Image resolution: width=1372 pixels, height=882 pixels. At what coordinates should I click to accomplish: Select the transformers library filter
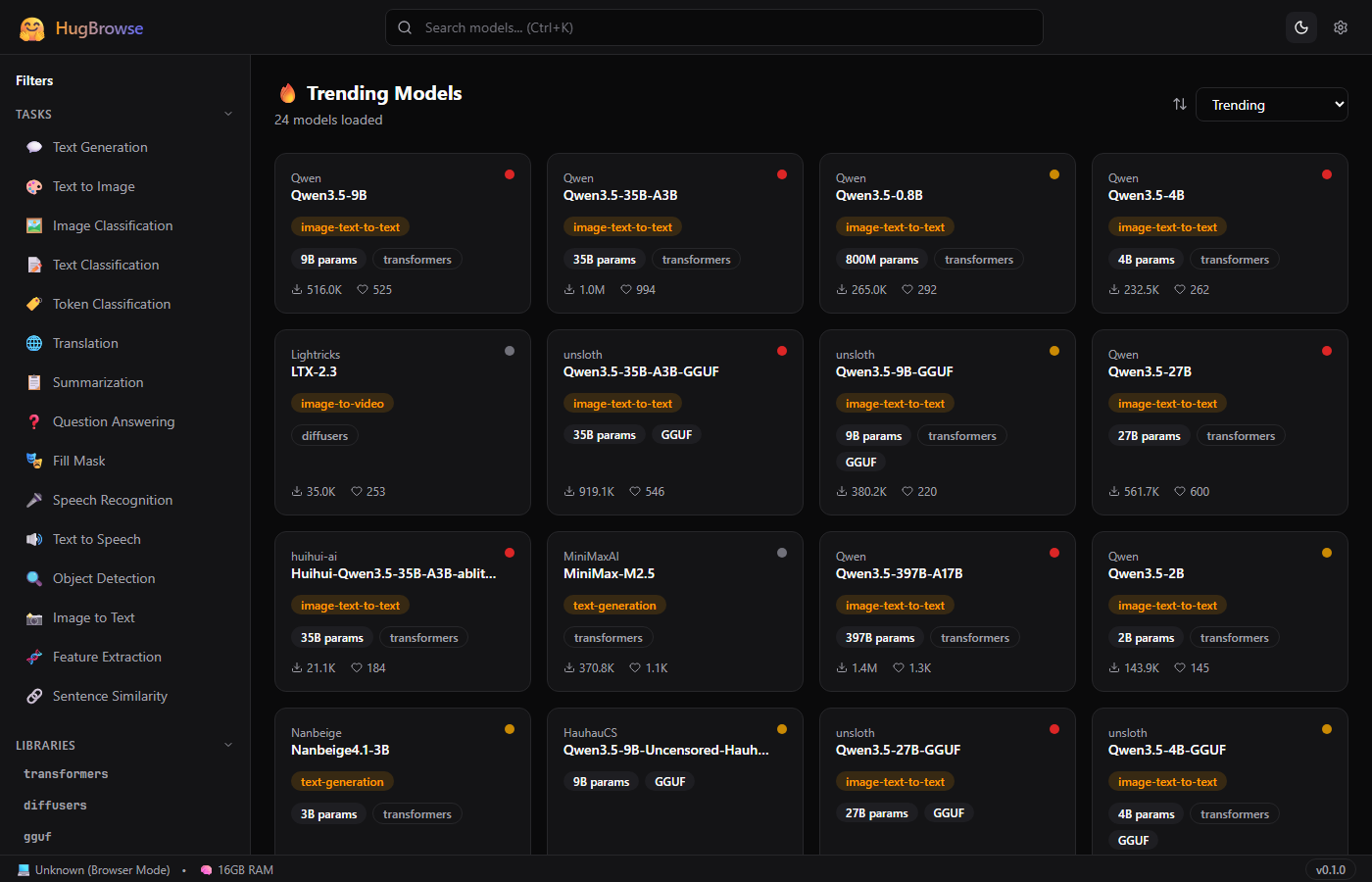(65, 773)
